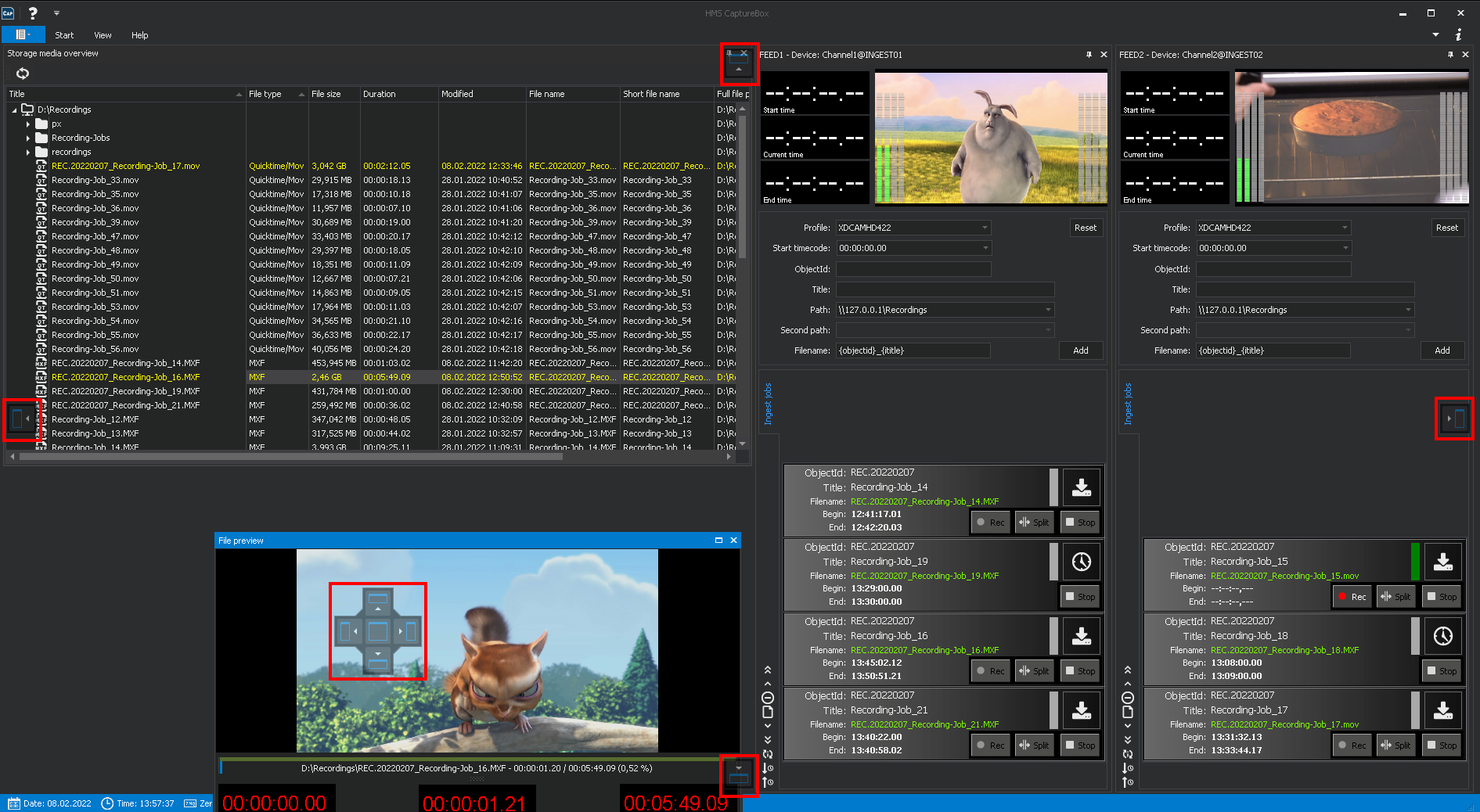Expand the Recording-Jobs folder
This screenshot has width=1480, height=812.
(x=28, y=138)
